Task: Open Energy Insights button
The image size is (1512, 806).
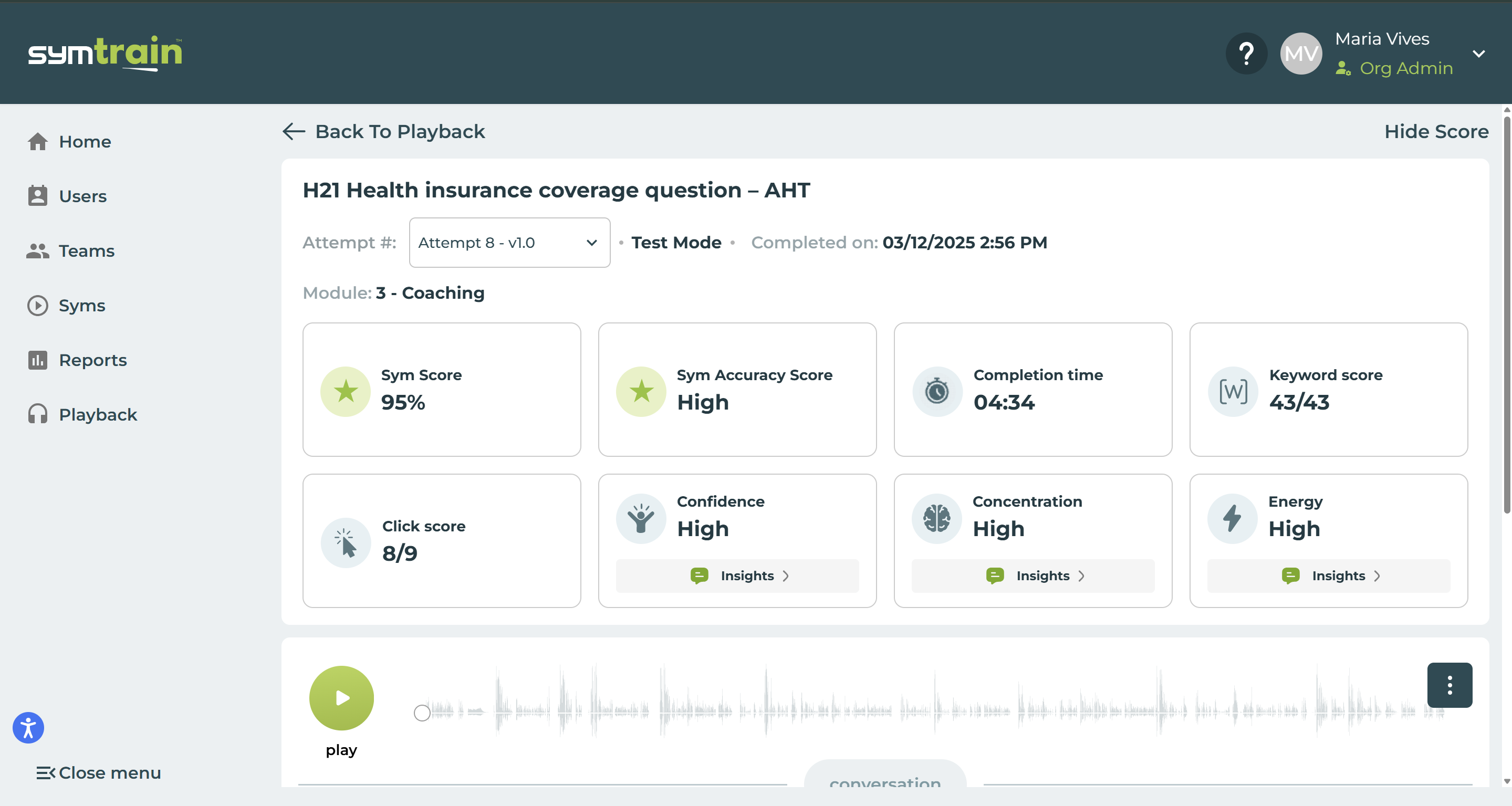Action: 1328,576
